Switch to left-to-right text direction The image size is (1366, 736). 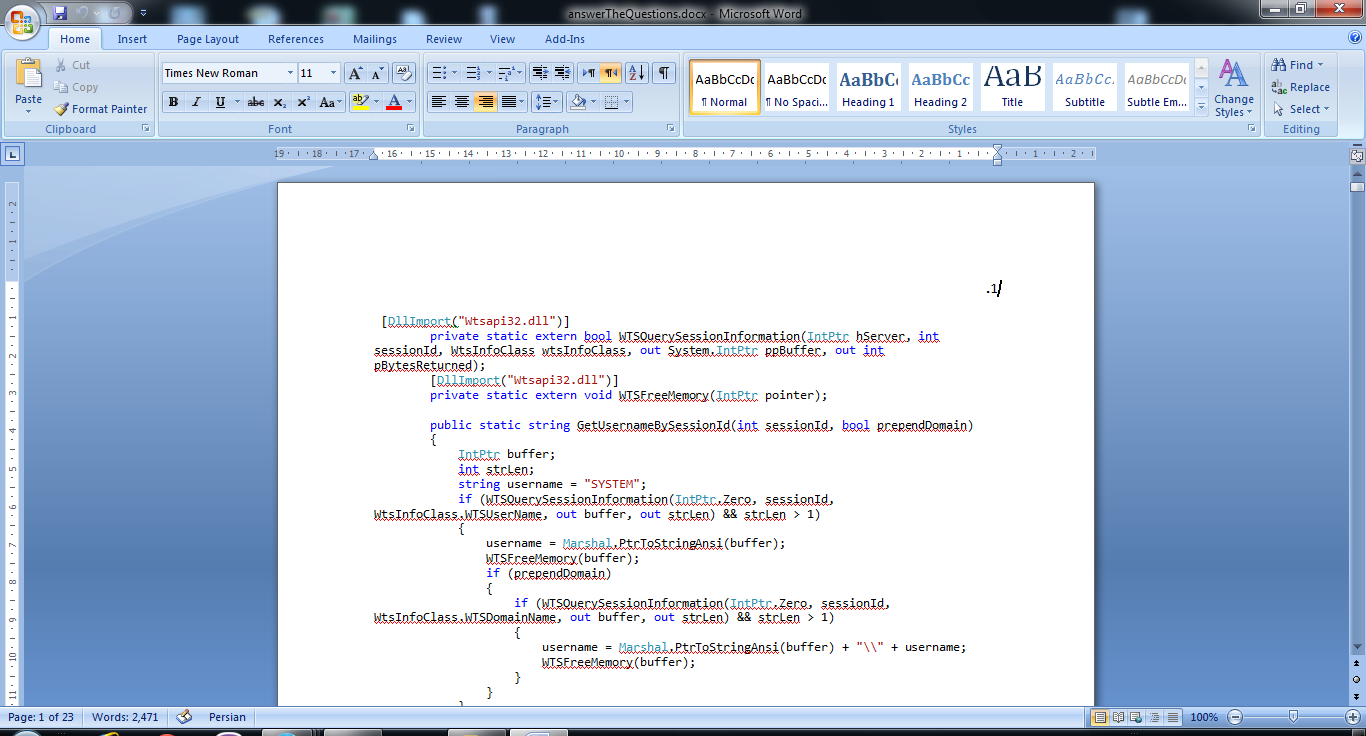coord(589,73)
